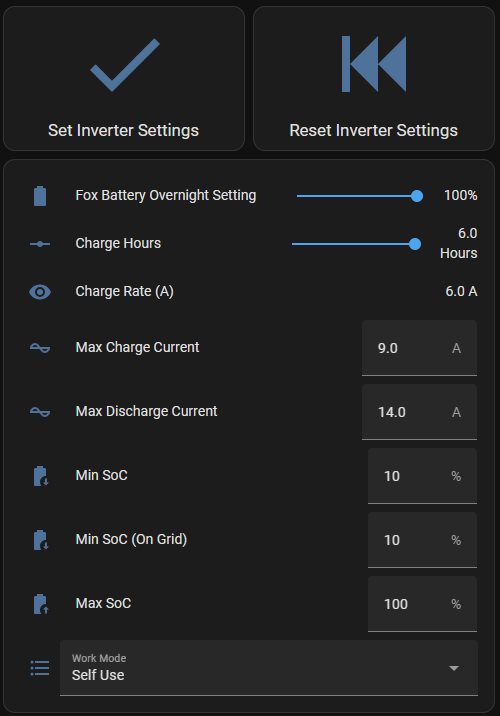Click the current icon next to Max Charge Current
The height and width of the screenshot is (716, 500).
pos(40,348)
